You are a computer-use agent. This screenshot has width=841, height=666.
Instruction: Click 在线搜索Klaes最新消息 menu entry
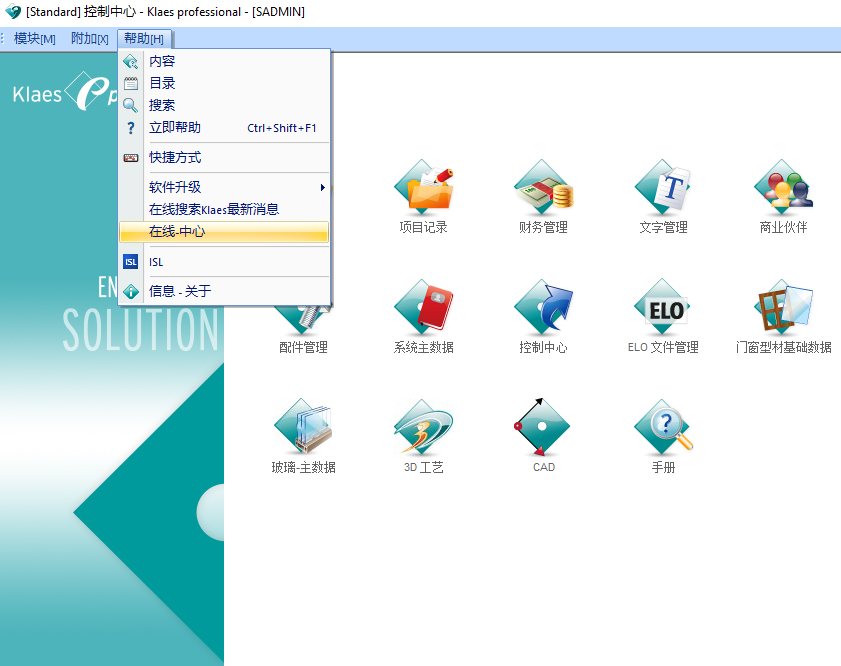tap(224, 209)
